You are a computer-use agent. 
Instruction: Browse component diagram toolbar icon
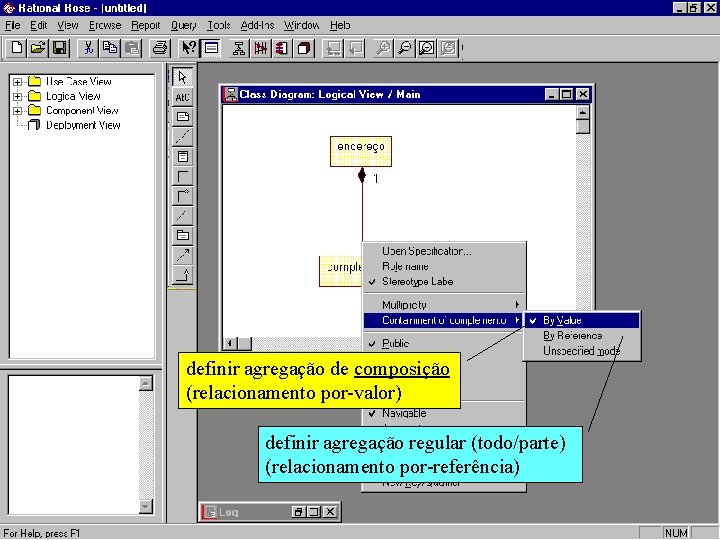click(x=282, y=48)
